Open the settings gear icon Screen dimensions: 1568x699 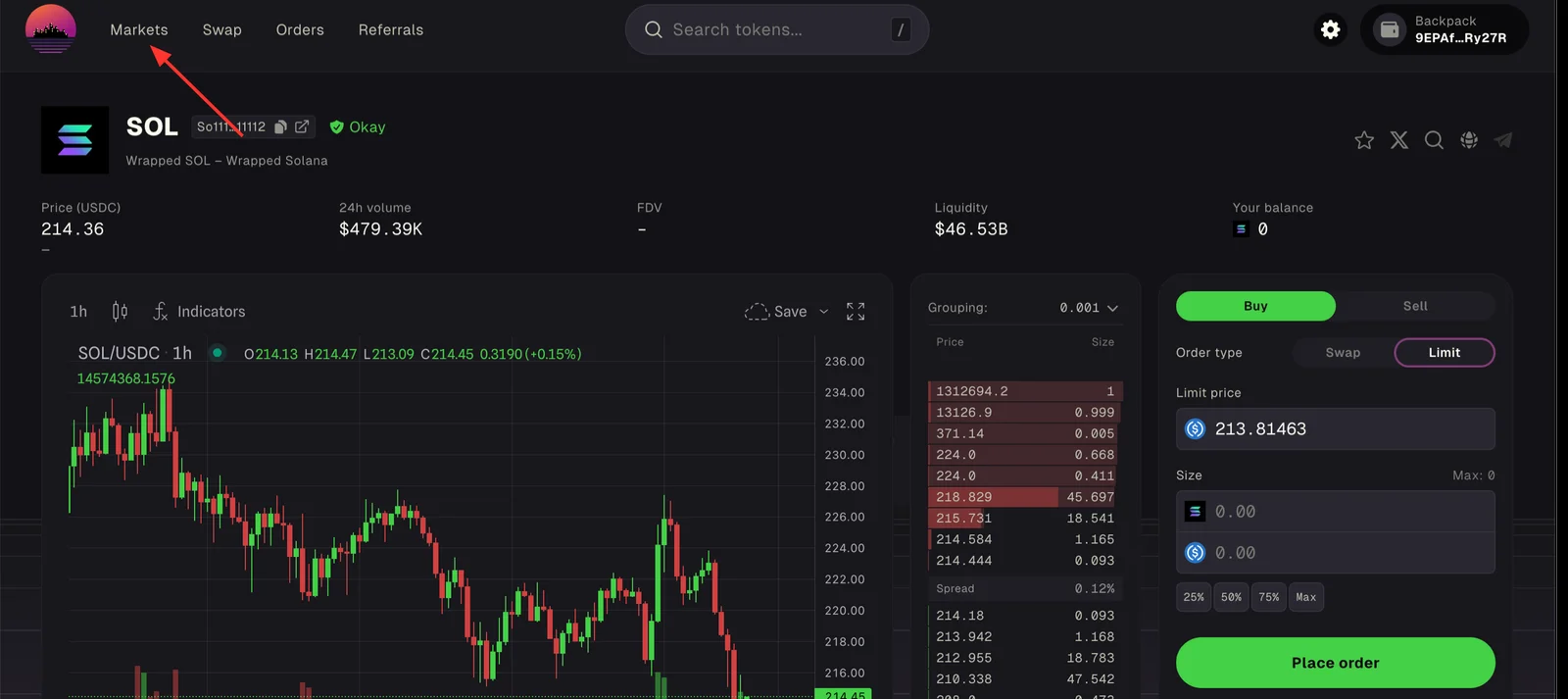[1330, 29]
